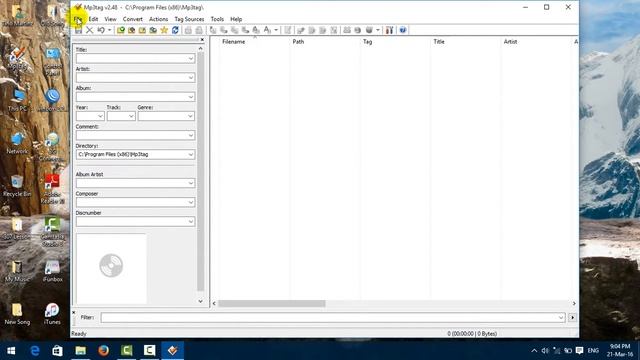640x360 pixels.
Task: Open Firefox from the taskbar
Action: click(x=104, y=351)
